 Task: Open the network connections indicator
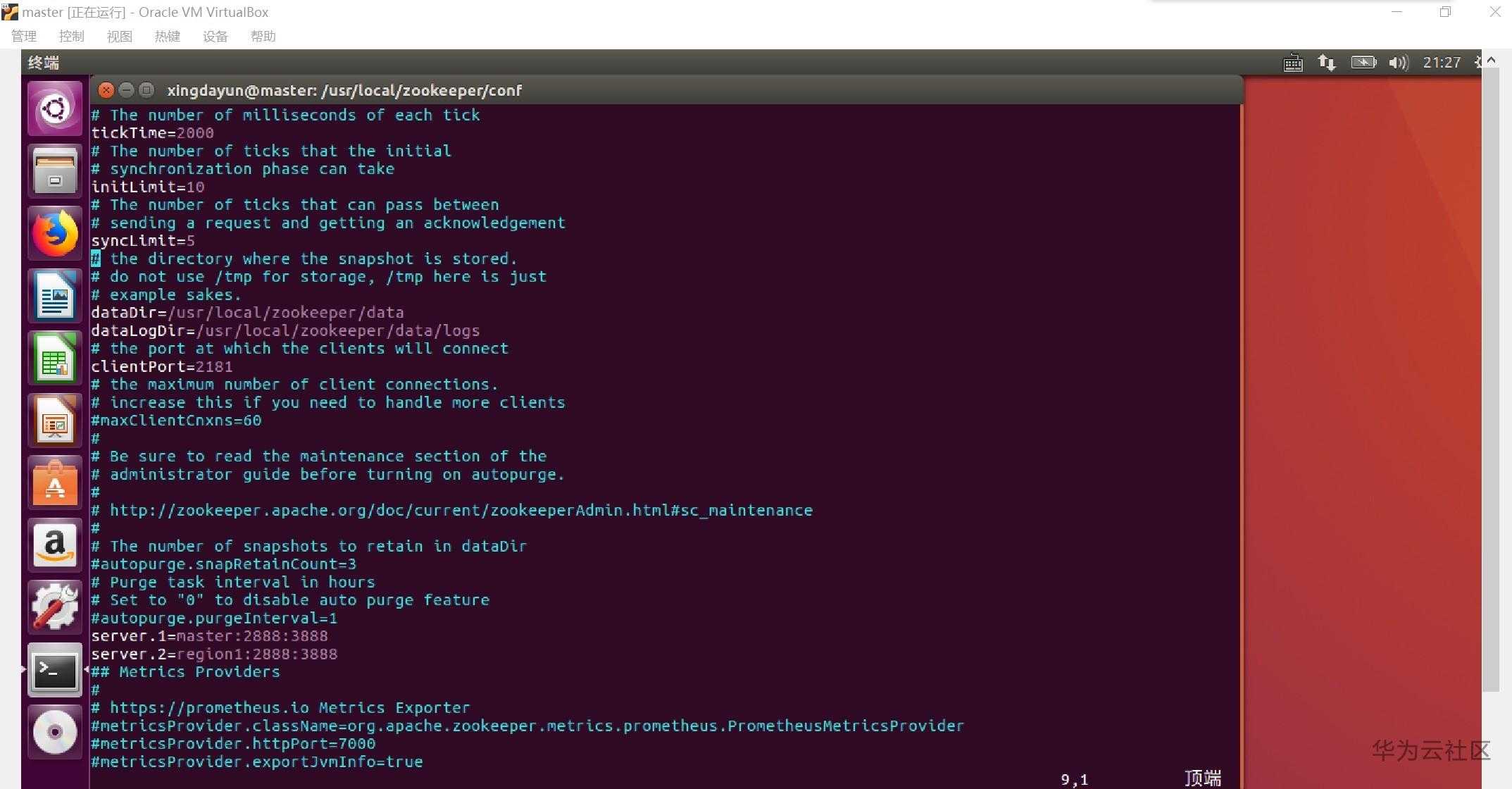coord(1327,63)
